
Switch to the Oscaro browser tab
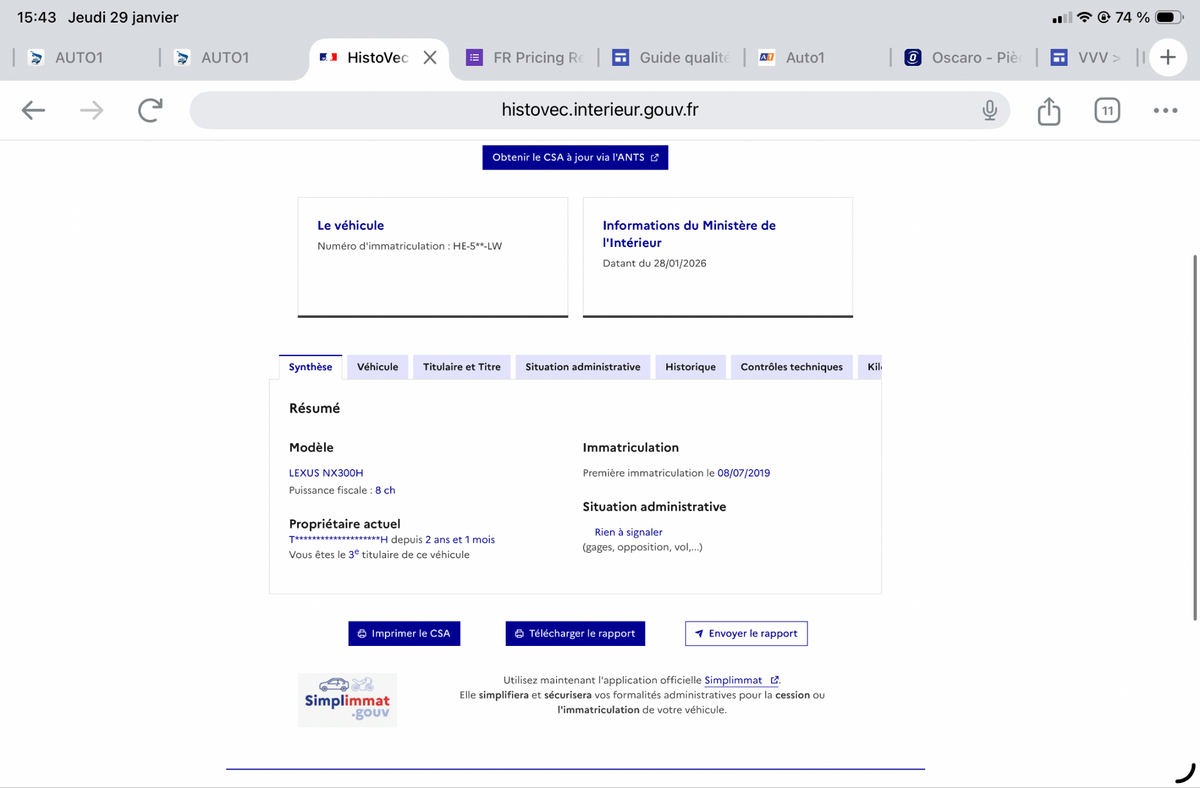coord(962,58)
